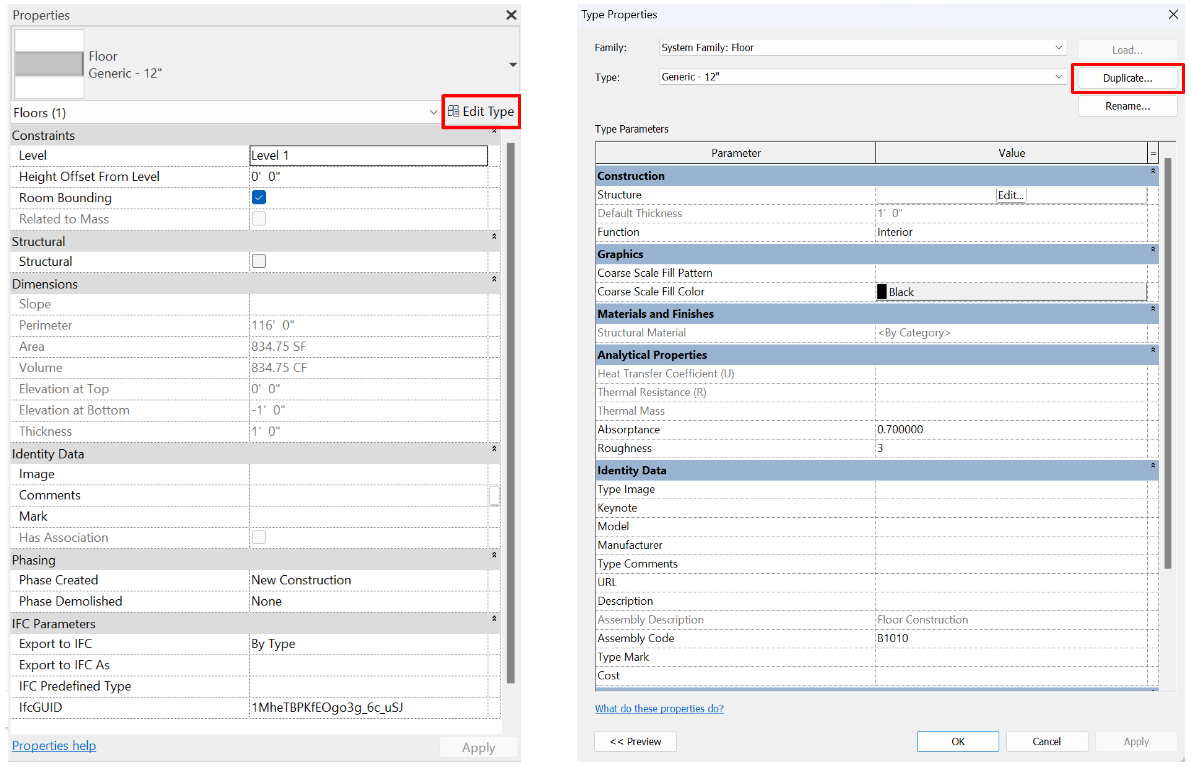Click the Coarse Scale Fill Pattern value cell
Image resolution: width=1191 pixels, height=767 pixels.
[x=1011, y=273]
